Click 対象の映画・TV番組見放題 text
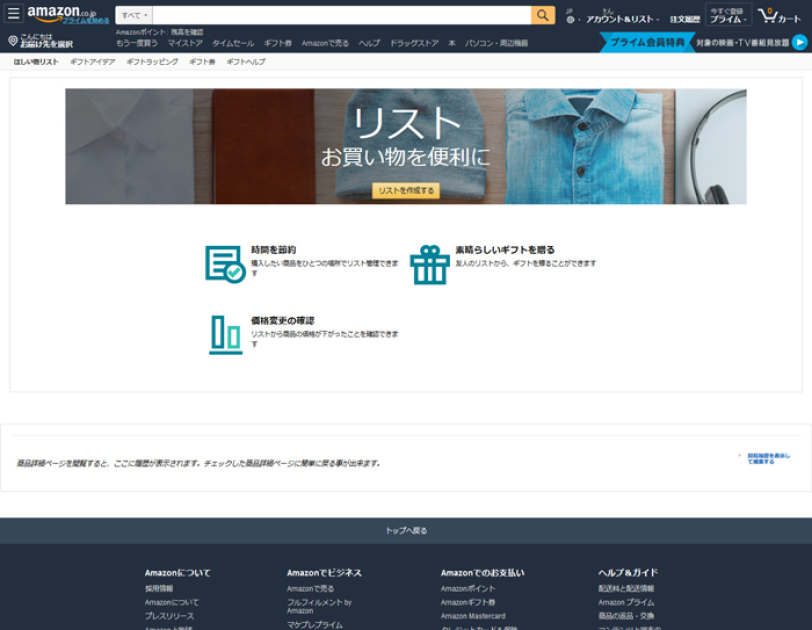Screen dimensions: 812x630 [x=743, y=42]
